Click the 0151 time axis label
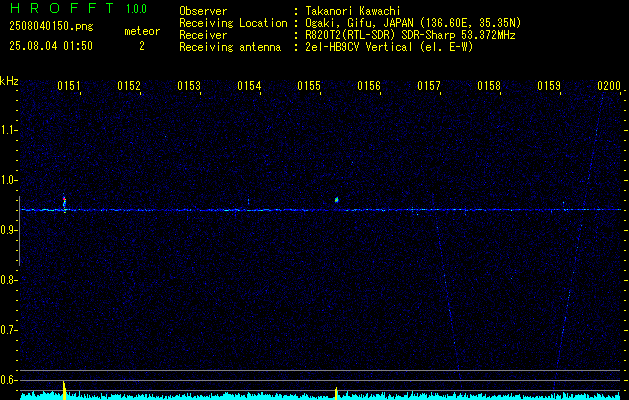The height and width of the screenshot is (400, 629). coord(69,86)
